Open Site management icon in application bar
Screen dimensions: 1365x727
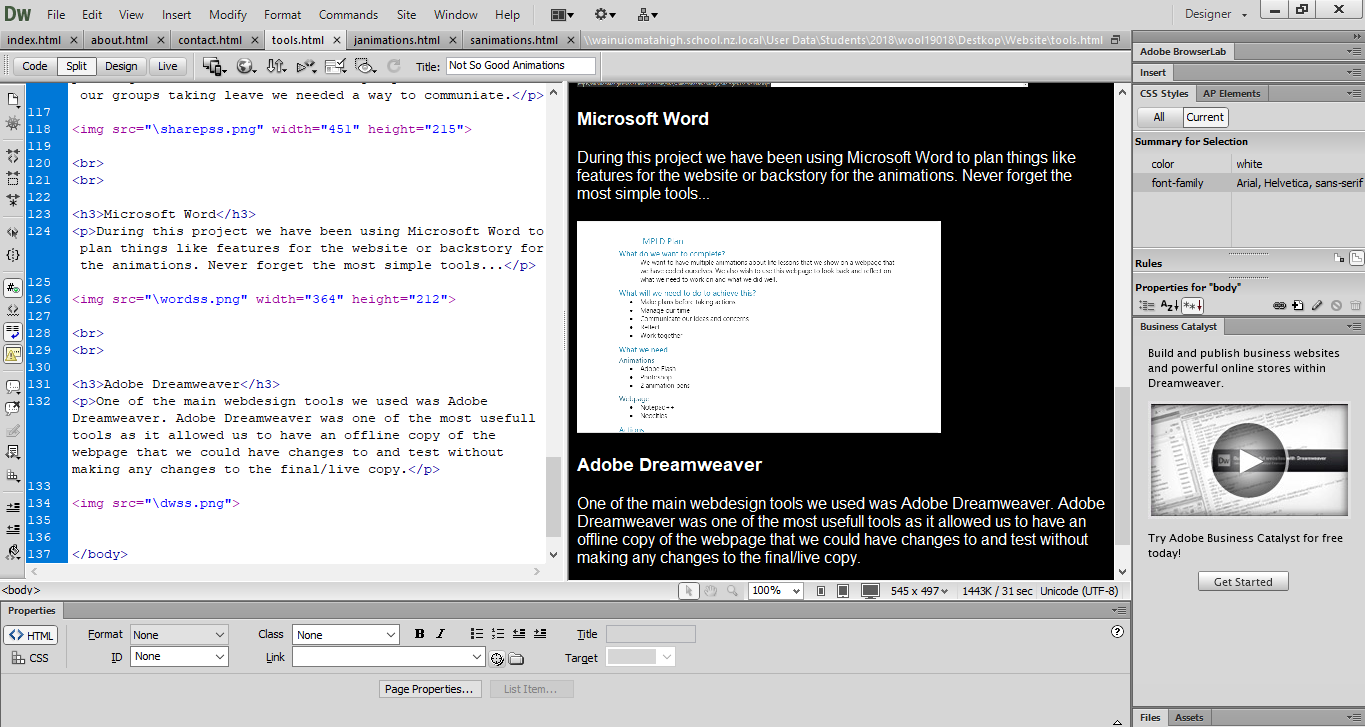647,15
